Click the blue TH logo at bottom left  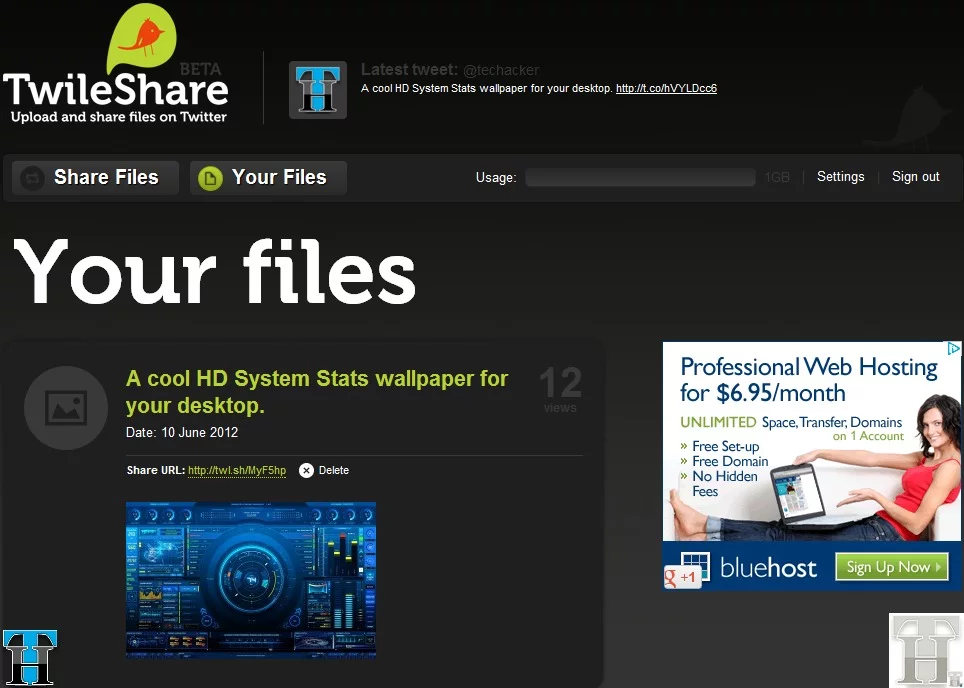(29, 658)
